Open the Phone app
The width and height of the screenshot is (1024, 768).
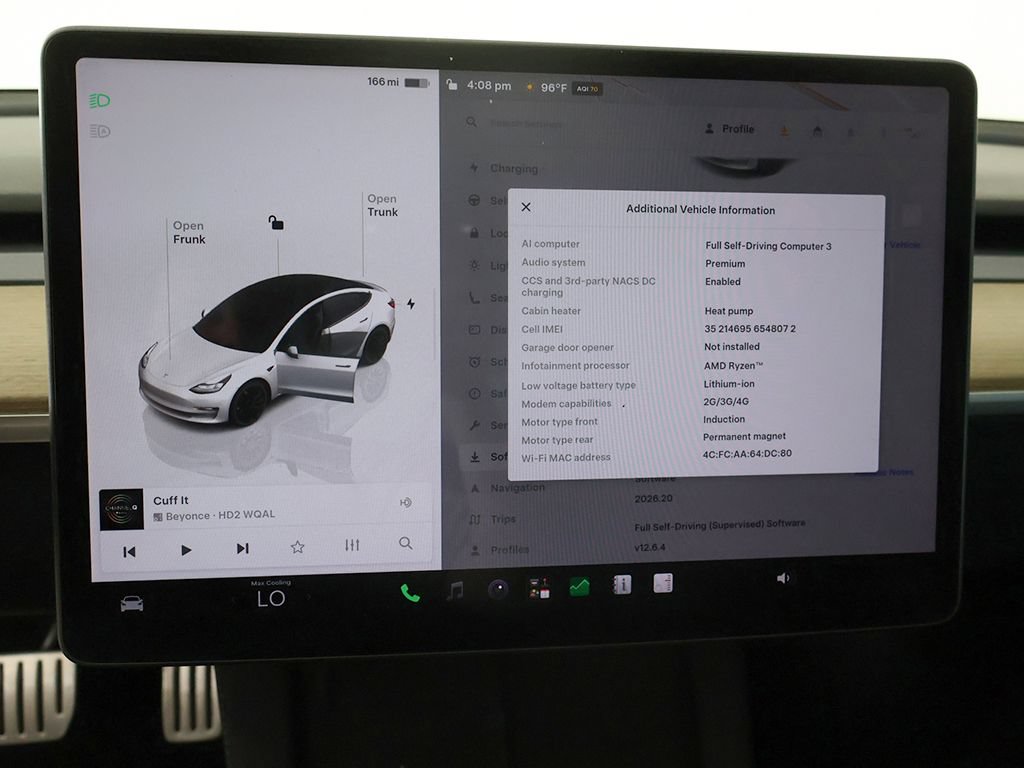(x=410, y=592)
